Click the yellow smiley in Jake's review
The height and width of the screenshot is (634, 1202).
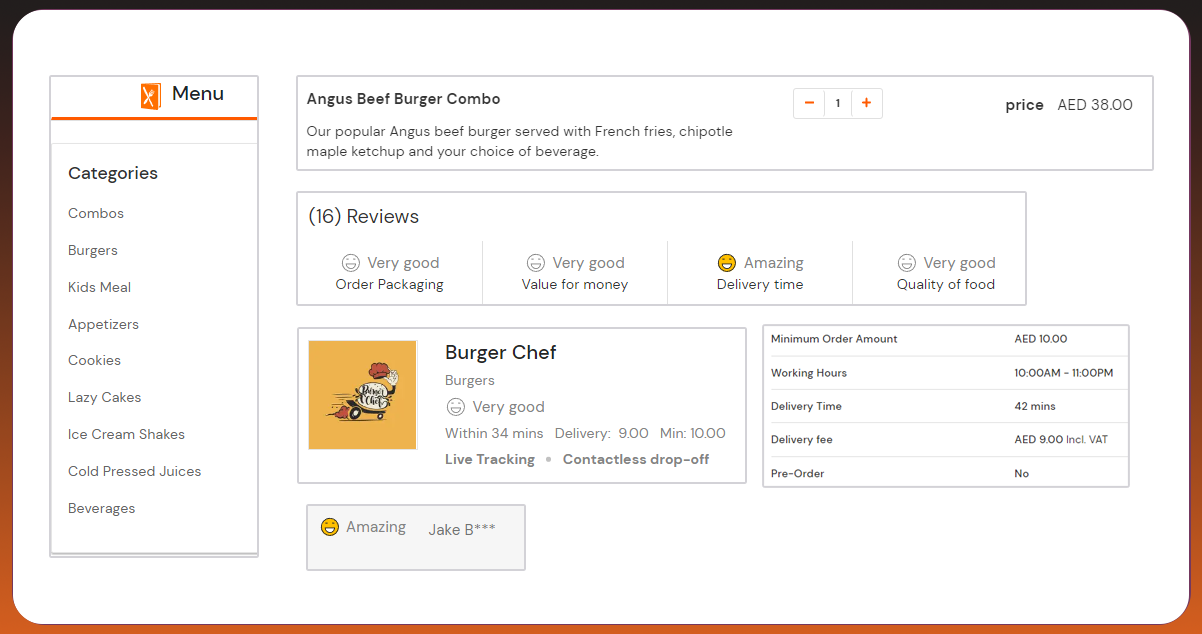(330, 527)
